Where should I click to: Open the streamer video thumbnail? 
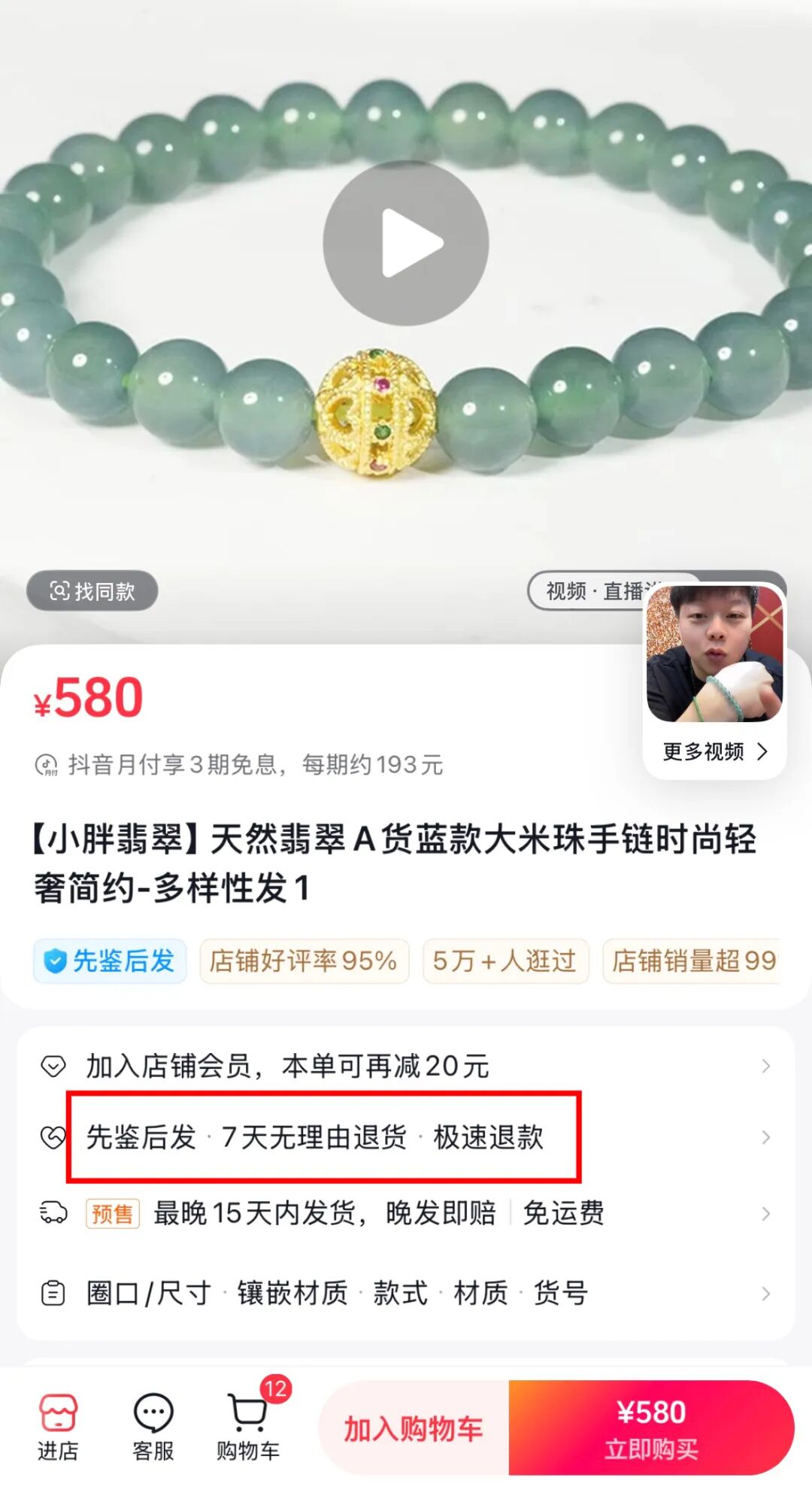coord(715,653)
